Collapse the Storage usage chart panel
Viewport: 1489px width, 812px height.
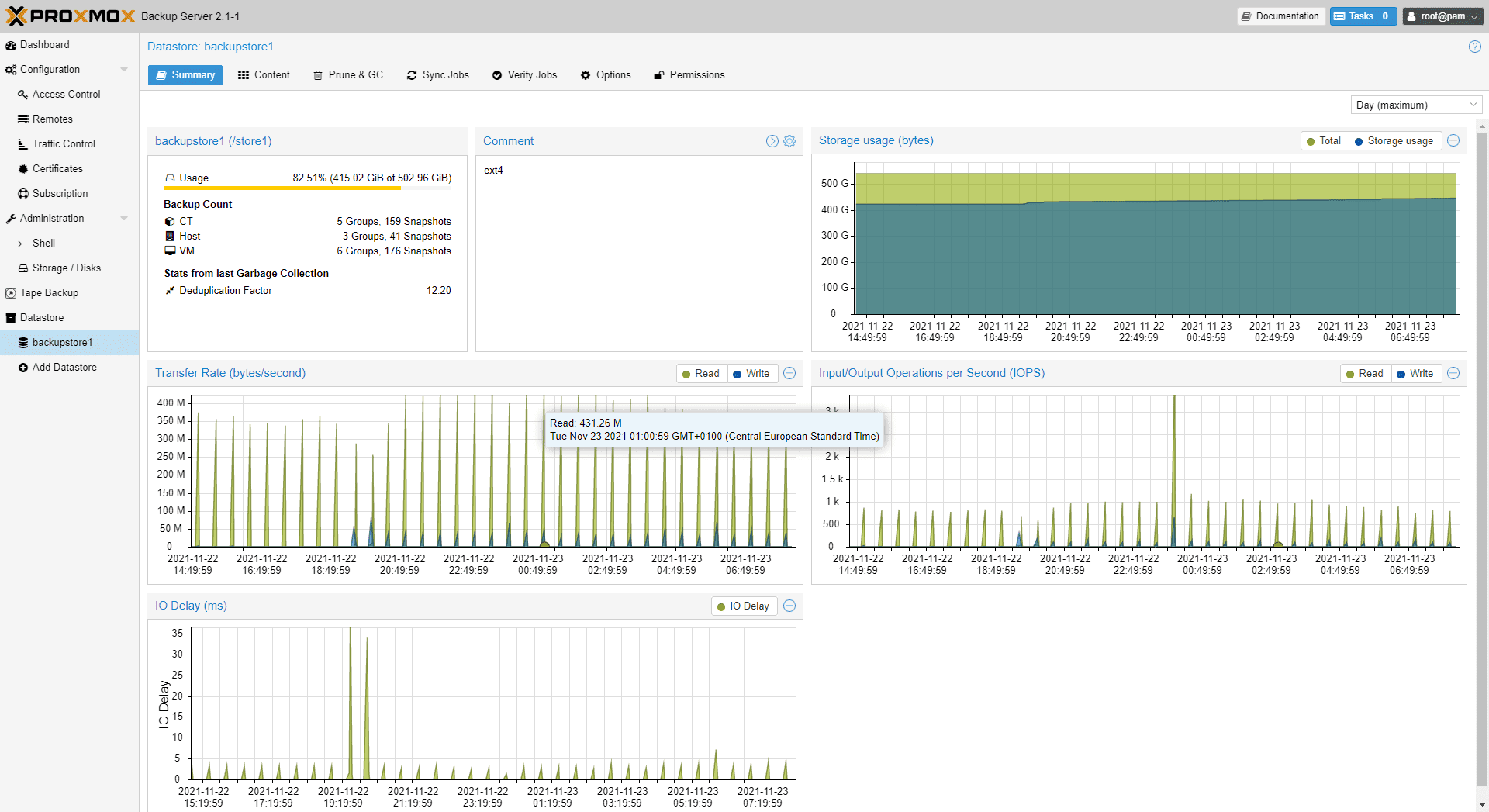pos(1453,140)
